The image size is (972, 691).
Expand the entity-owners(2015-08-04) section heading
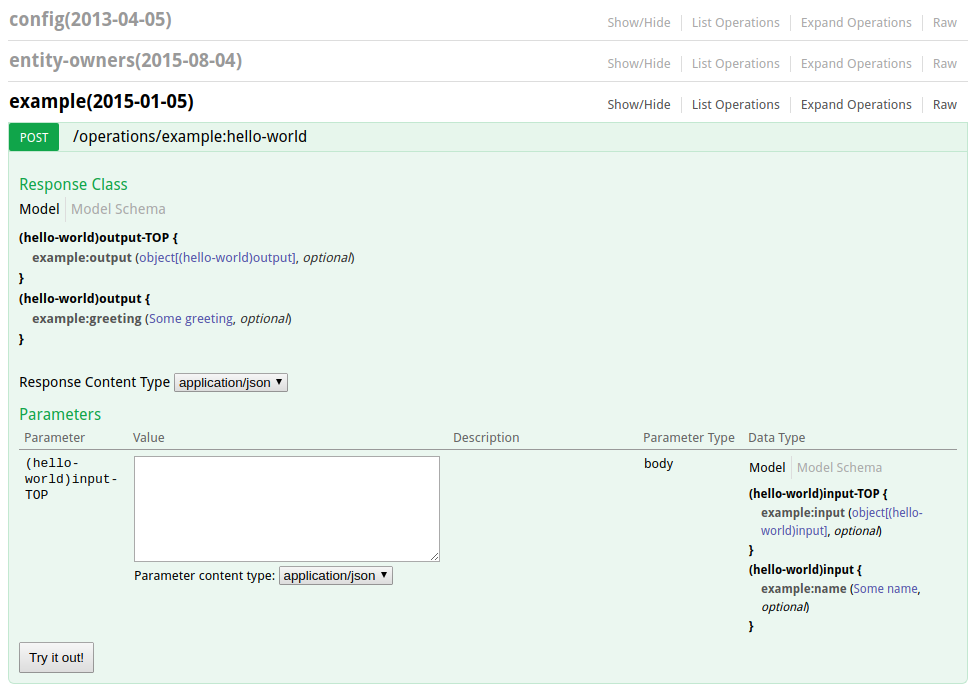tap(126, 60)
